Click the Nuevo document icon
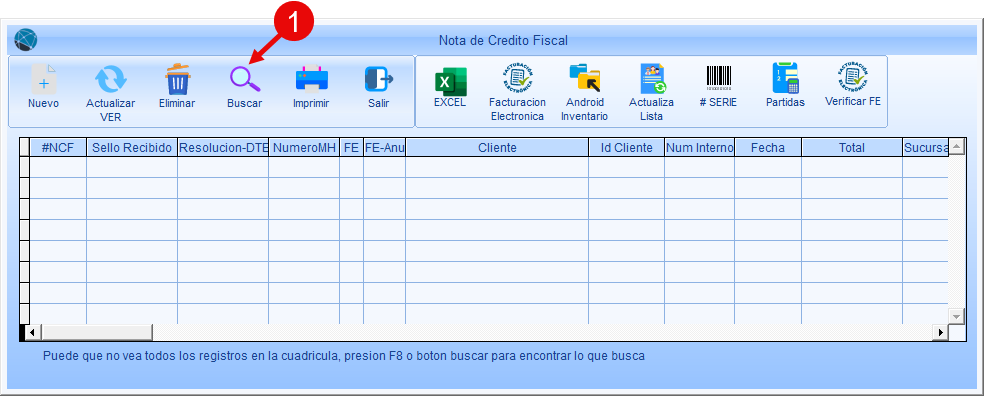This screenshot has height=396, width=984. [43, 80]
